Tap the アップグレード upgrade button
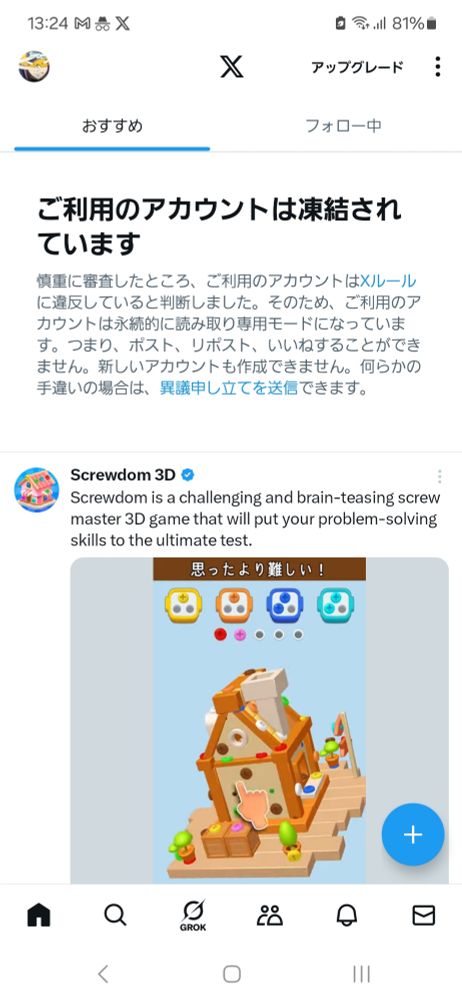The image size is (462, 1000). tap(357, 67)
